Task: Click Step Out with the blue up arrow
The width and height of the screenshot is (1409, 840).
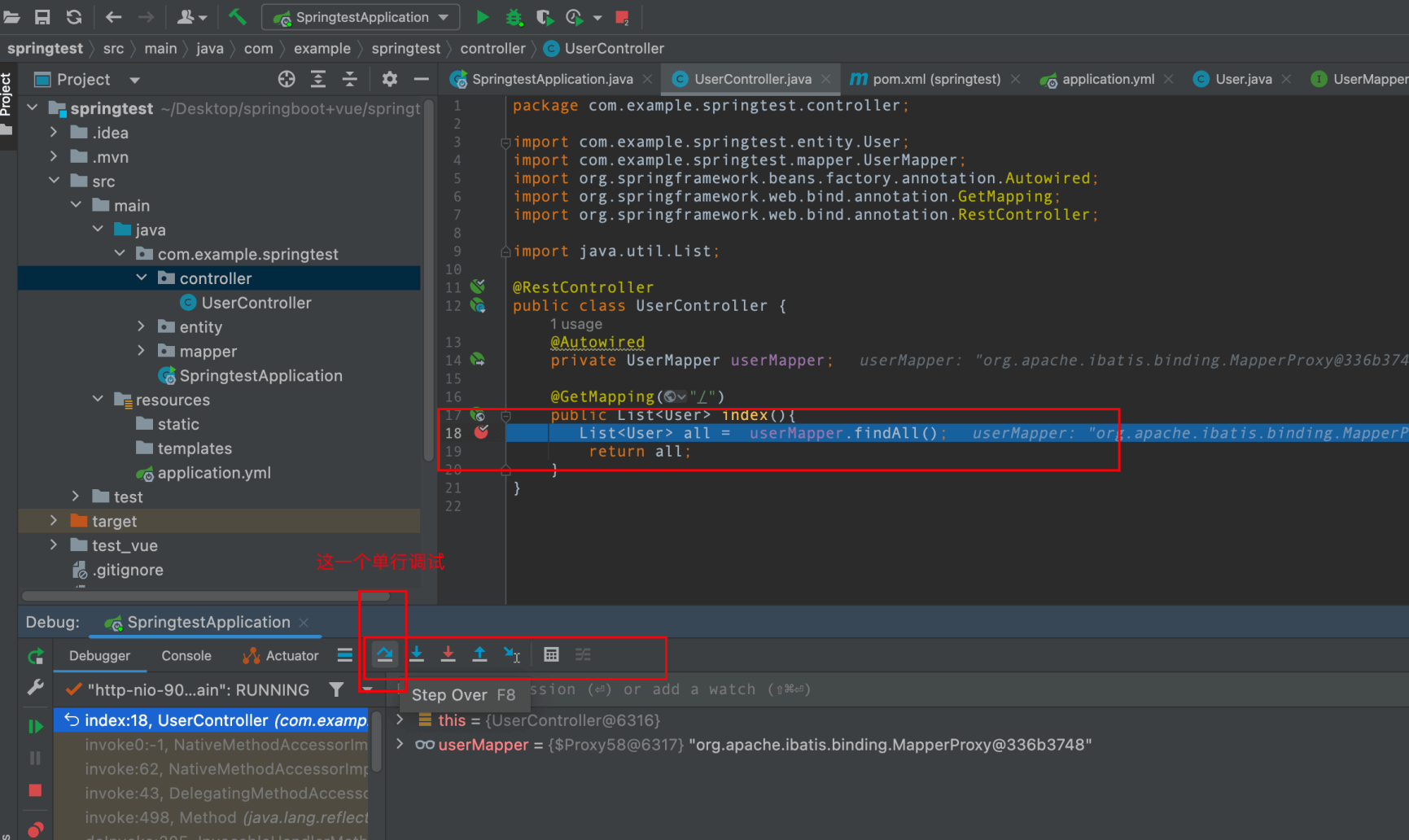Action: point(479,654)
